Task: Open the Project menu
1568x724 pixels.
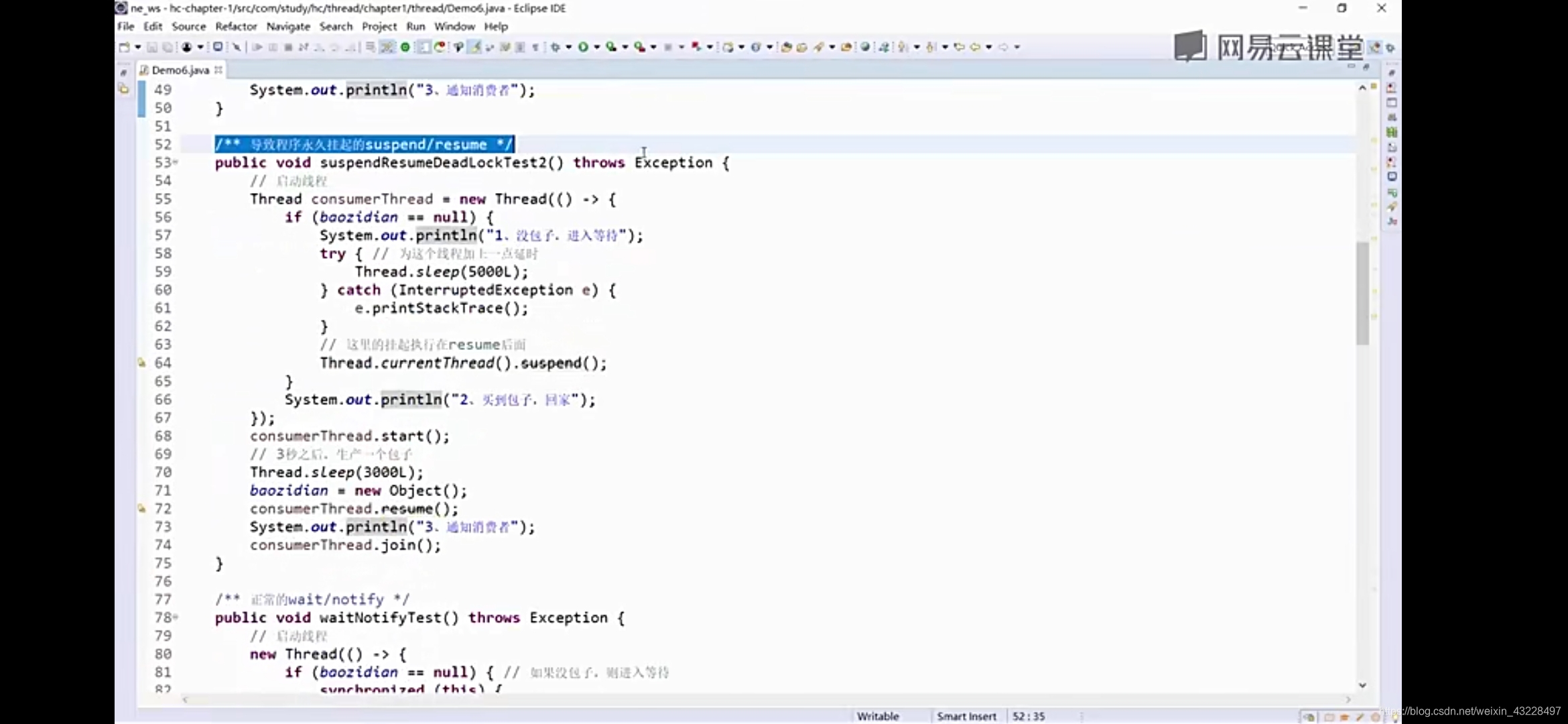Action: point(379,26)
